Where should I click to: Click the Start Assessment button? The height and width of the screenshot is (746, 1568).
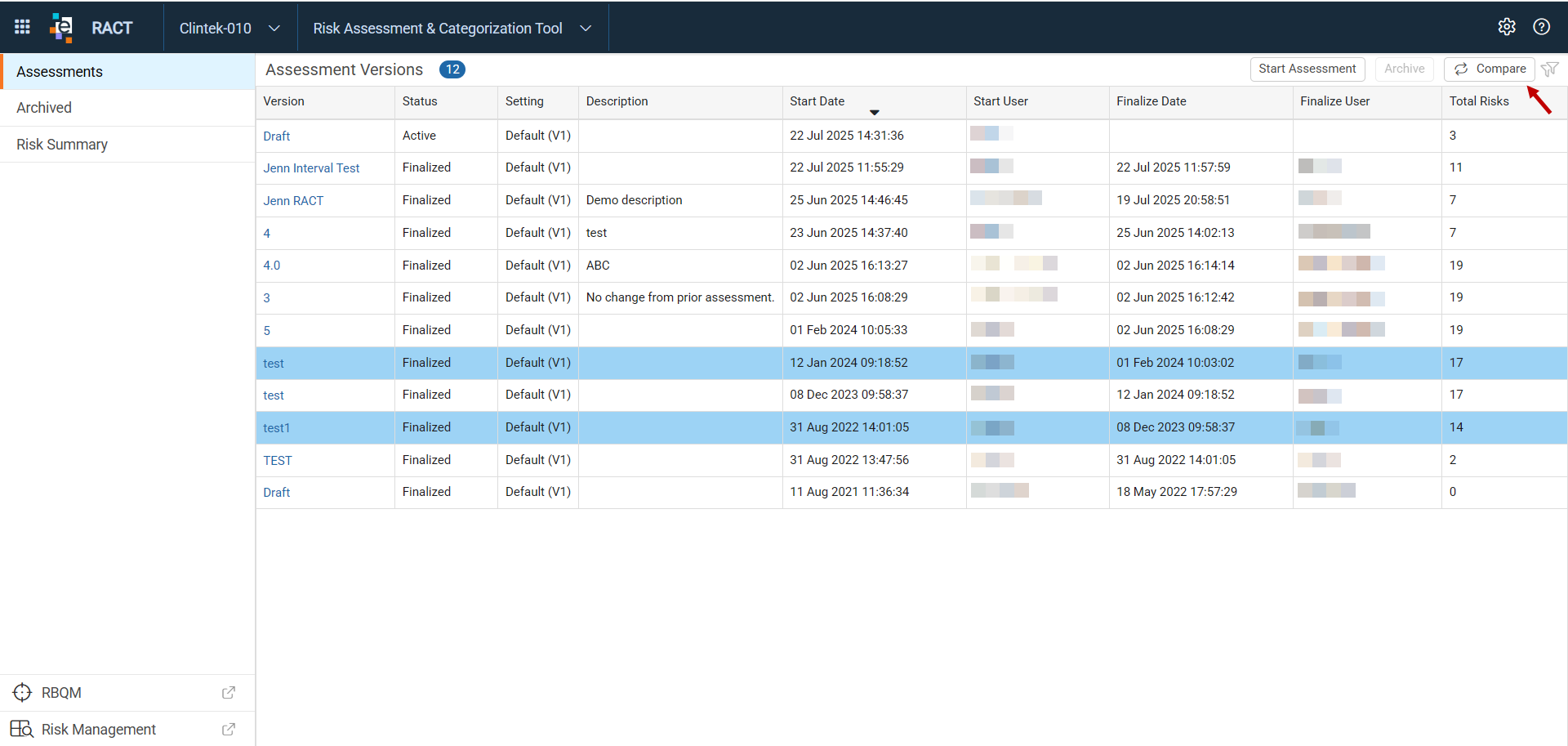point(1307,69)
